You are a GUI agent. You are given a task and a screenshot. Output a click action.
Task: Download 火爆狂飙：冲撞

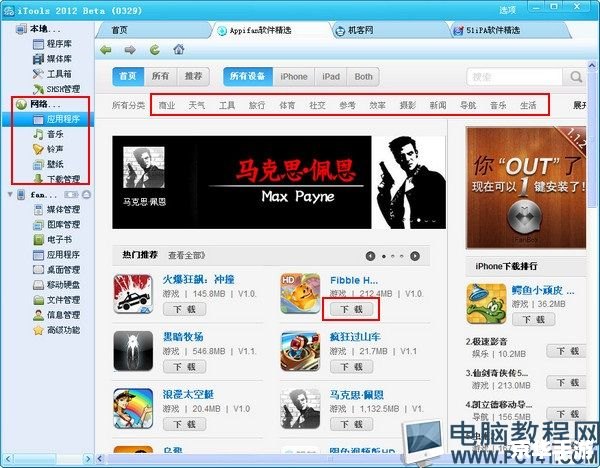(185, 309)
